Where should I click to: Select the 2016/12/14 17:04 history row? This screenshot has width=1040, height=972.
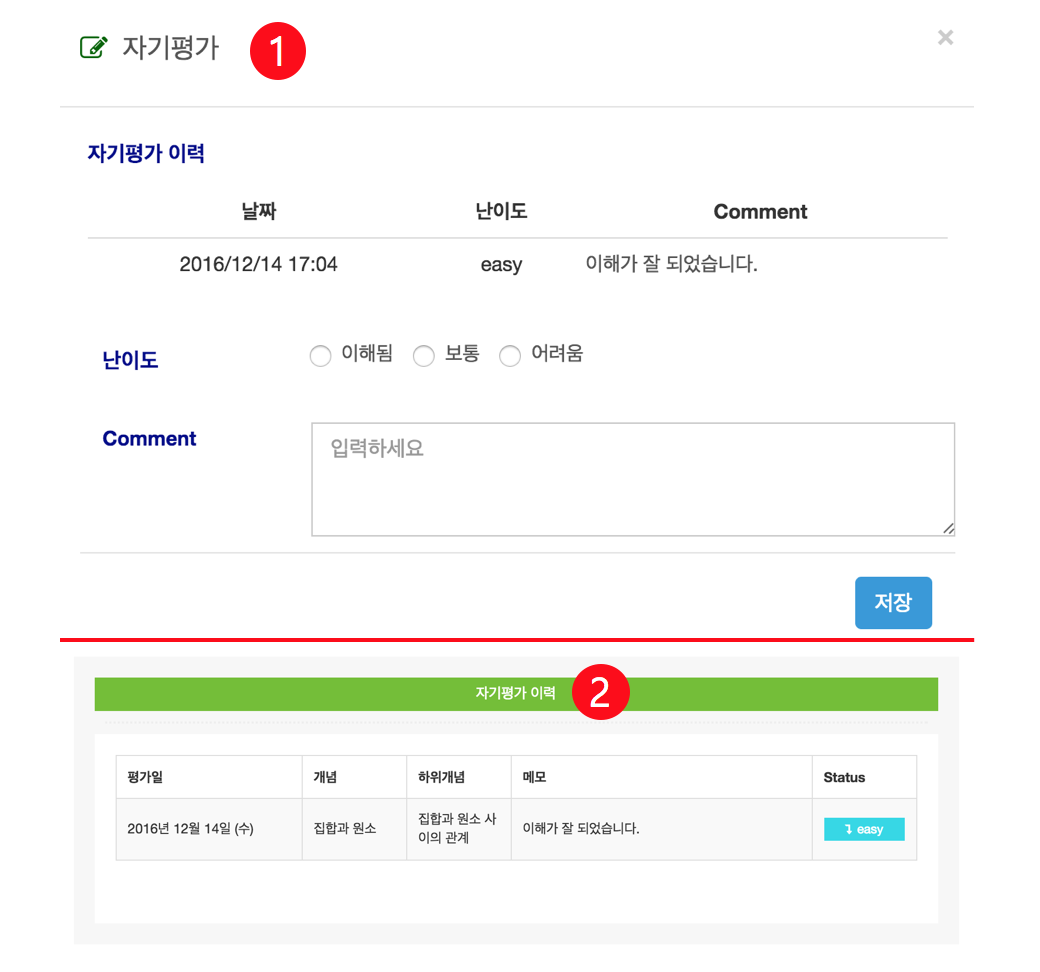[x=517, y=264]
